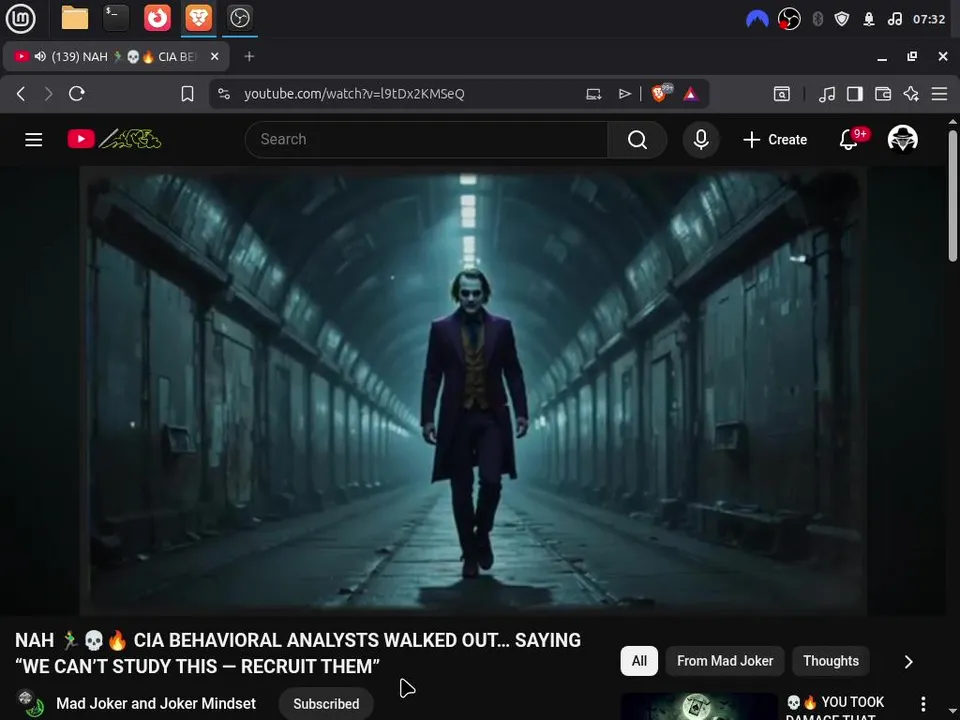
Task: Open more options for YOU TOOK video
Action: (923, 704)
